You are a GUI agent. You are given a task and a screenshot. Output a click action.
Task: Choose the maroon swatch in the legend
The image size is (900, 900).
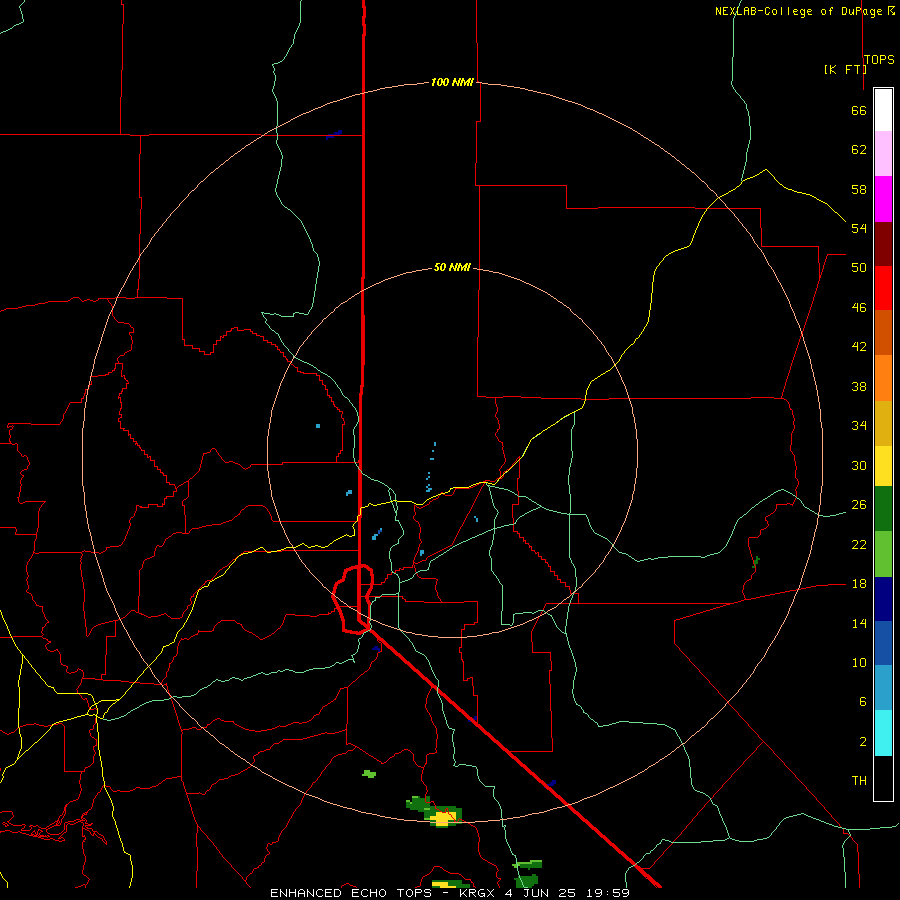883,243
